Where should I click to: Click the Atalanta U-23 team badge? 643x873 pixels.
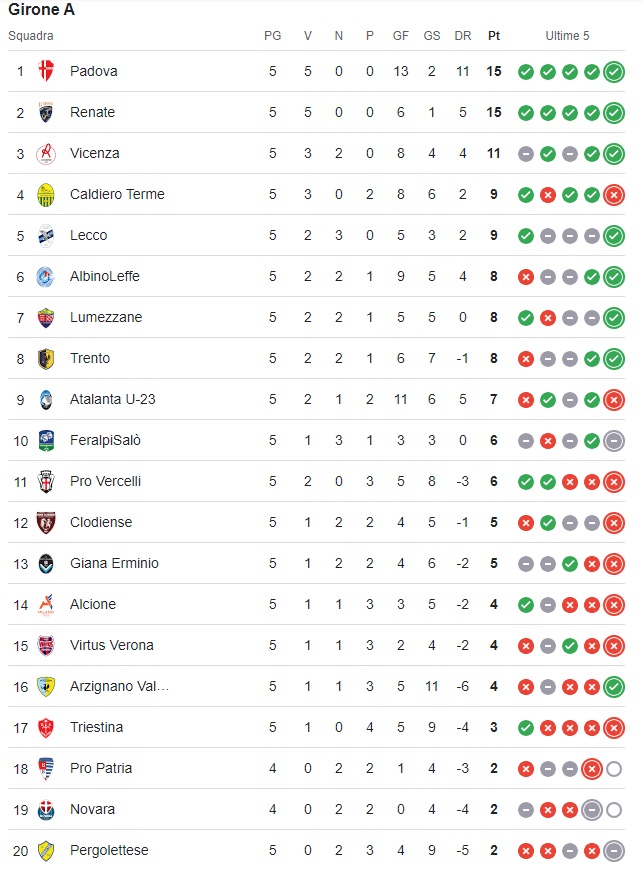point(46,399)
